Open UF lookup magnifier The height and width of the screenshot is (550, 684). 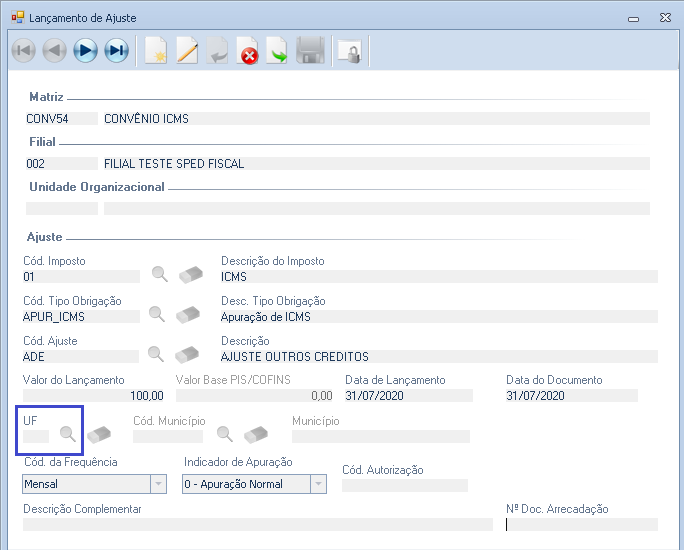68,434
